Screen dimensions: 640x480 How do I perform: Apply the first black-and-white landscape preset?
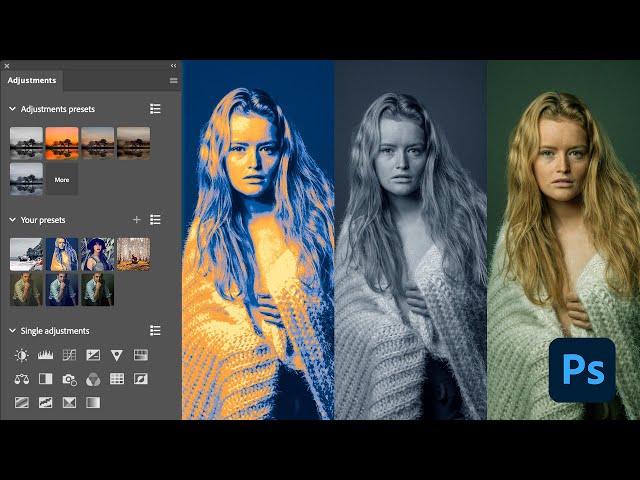tap(26, 143)
